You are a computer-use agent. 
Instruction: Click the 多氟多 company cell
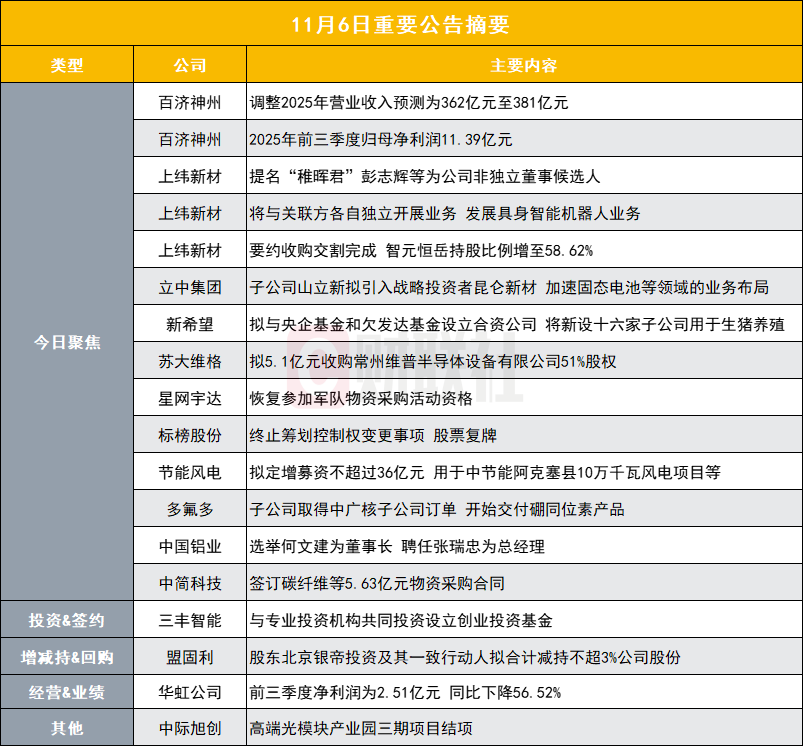click(190, 509)
